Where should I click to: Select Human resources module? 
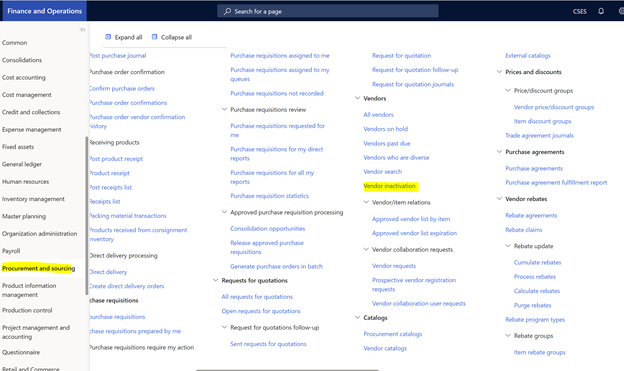[25, 182]
